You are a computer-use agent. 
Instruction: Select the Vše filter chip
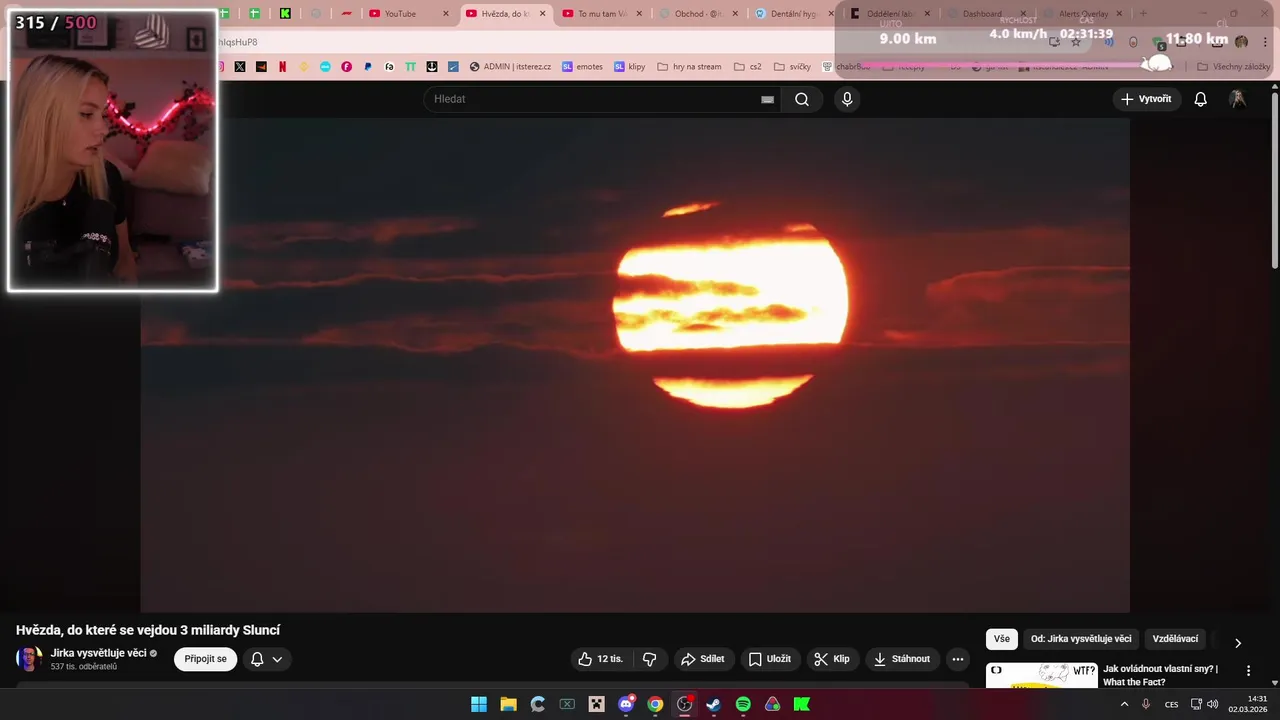(1002, 639)
